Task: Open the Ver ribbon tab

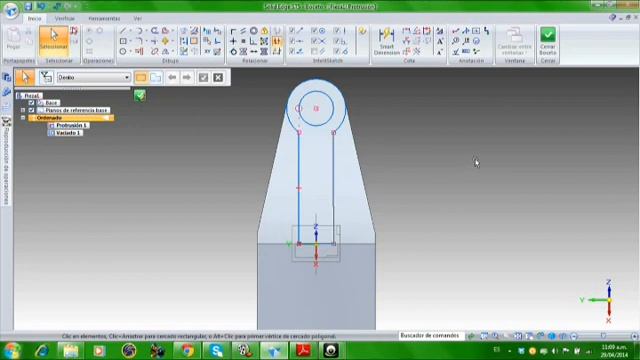Action: click(138, 19)
